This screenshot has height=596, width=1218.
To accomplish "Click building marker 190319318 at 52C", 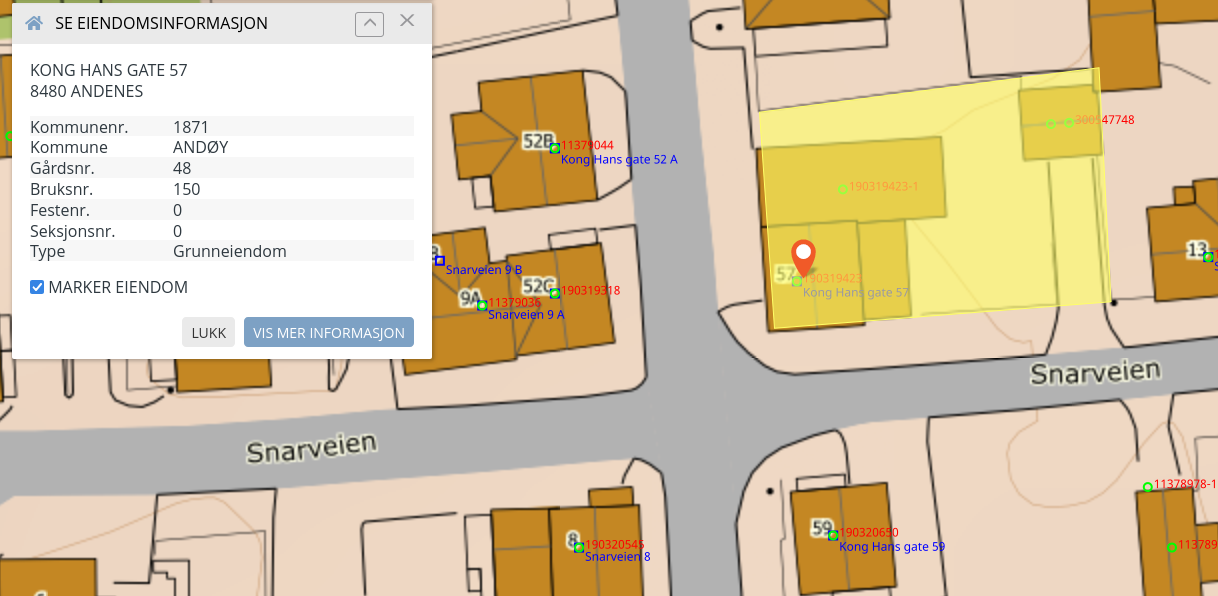I will [x=554, y=293].
